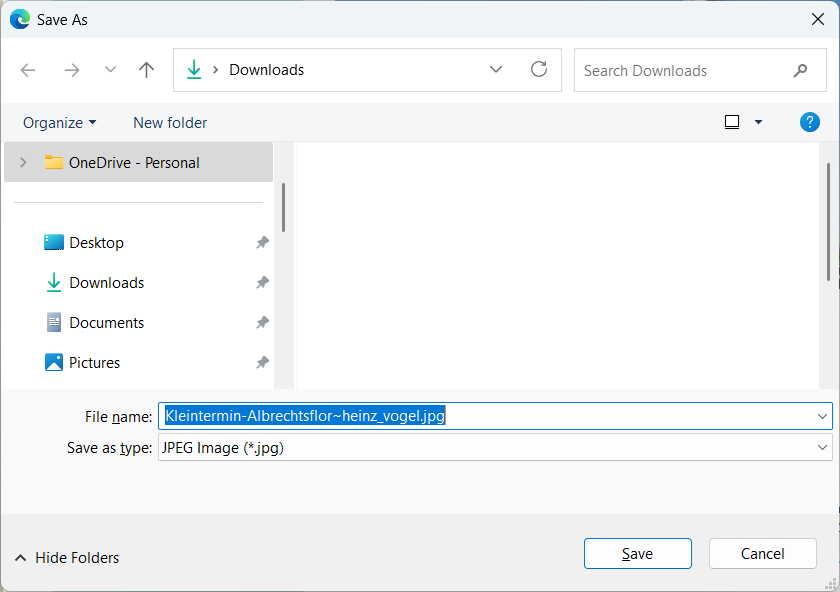Go up one folder level
Viewport: 840px width, 592px height.
pyautogui.click(x=146, y=70)
